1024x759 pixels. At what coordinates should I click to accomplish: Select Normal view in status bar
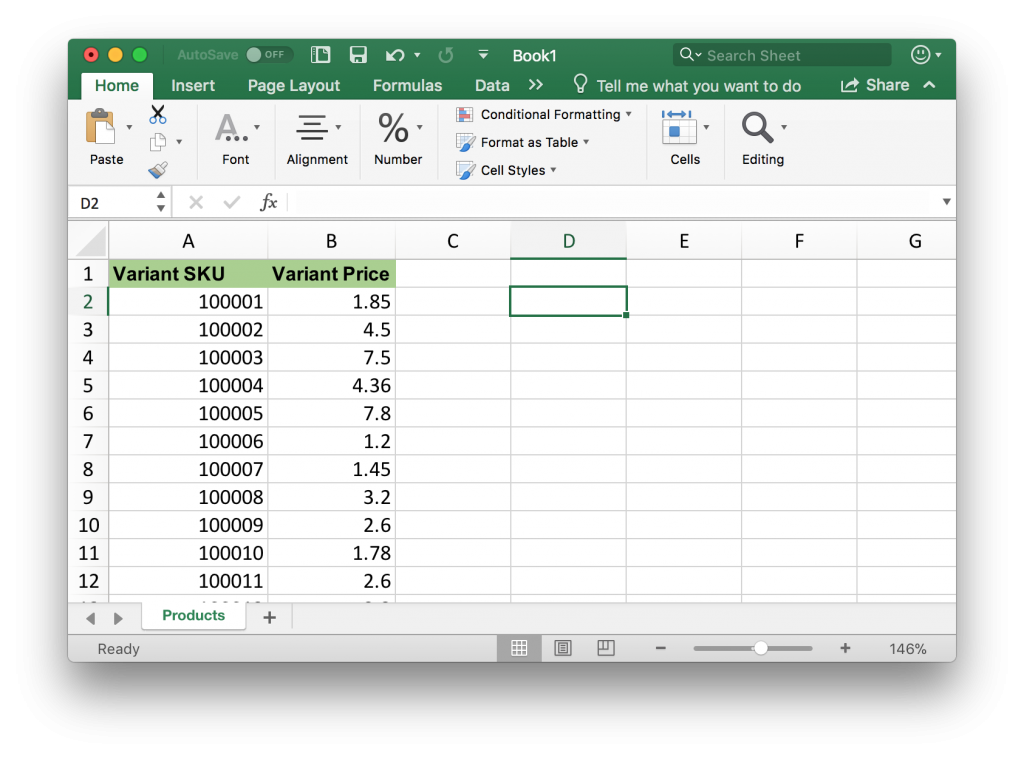point(519,649)
